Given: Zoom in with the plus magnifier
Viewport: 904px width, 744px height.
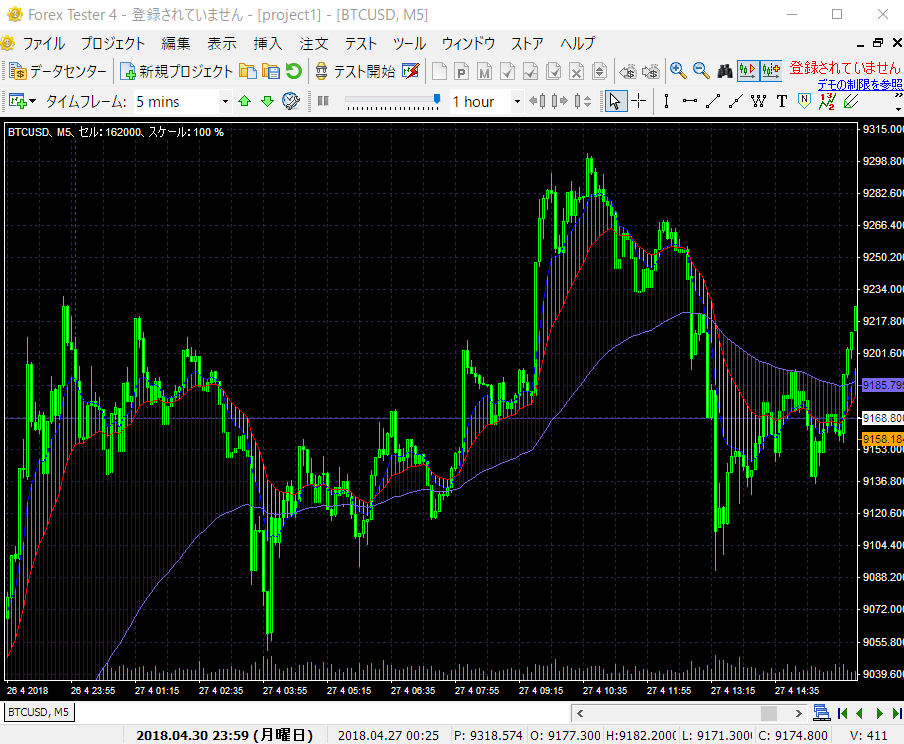Looking at the screenshot, I should coord(678,71).
